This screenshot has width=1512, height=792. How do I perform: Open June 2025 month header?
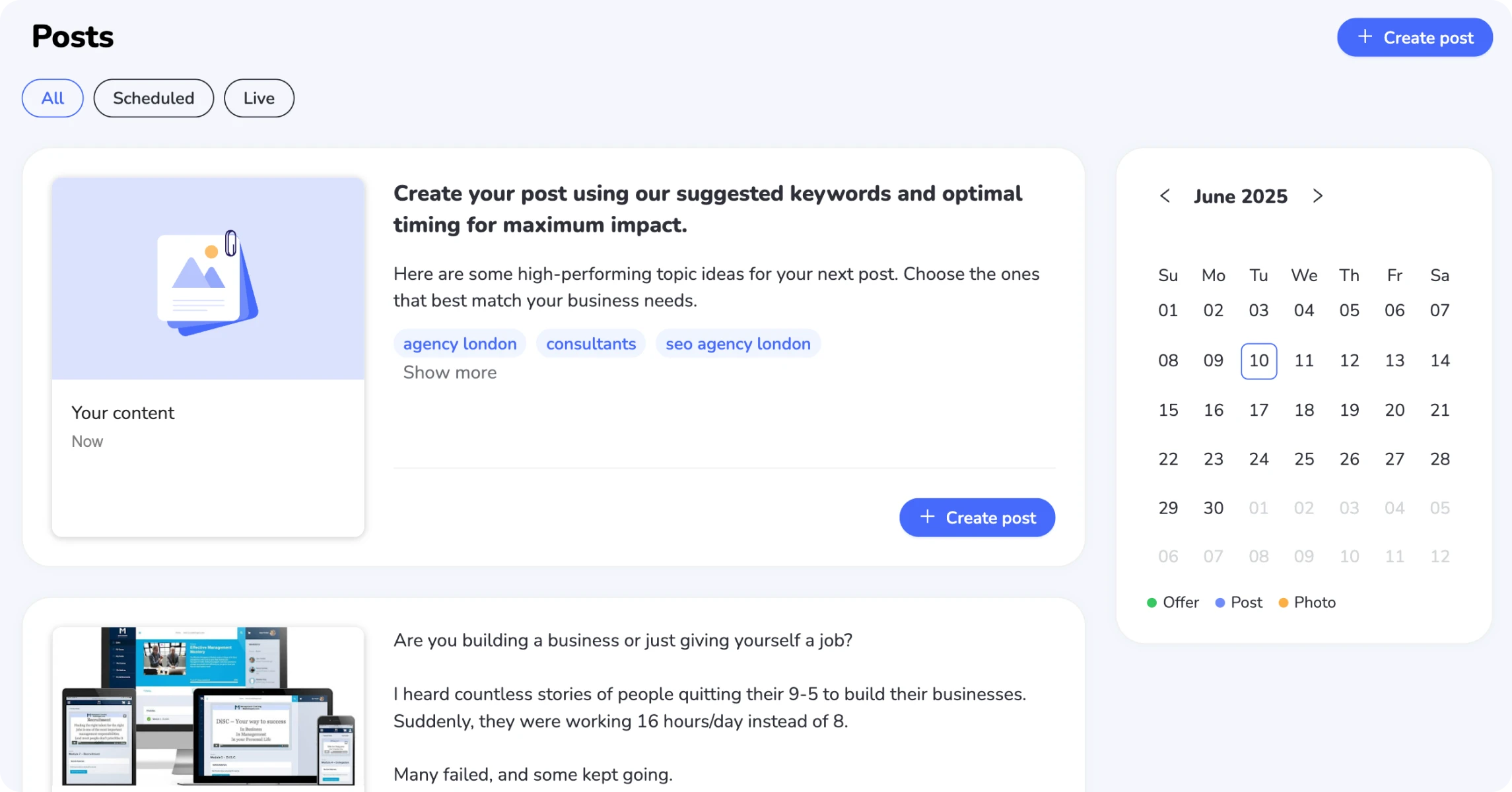click(1240, 196)
